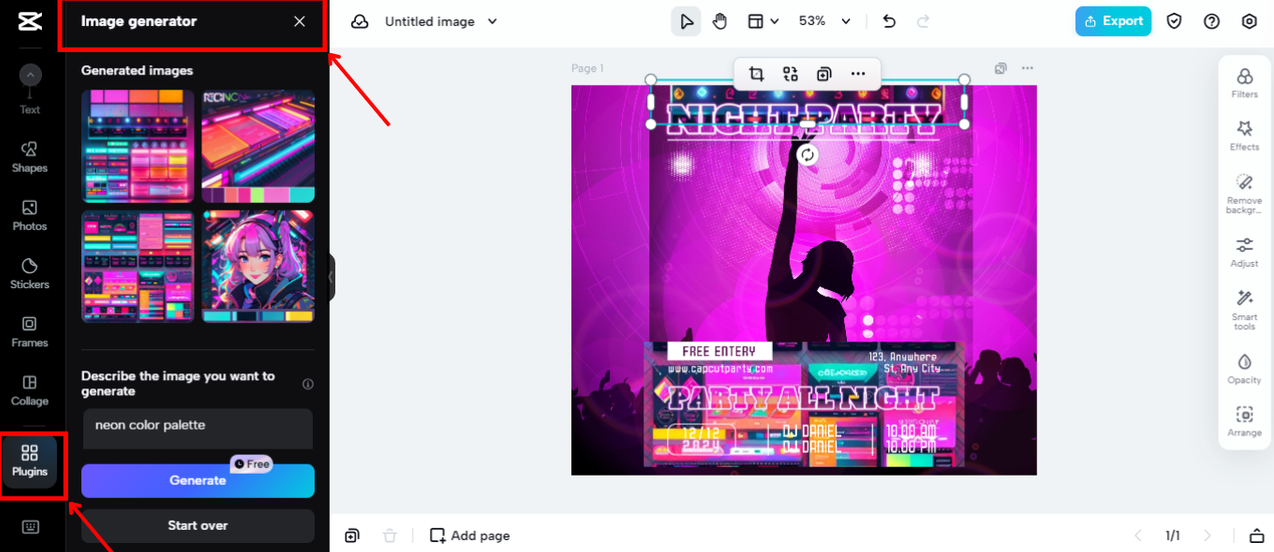This screenshot has width=1274, height=552.
Task: Expand the pages panel at bottom right
Action: (1257, 536)
